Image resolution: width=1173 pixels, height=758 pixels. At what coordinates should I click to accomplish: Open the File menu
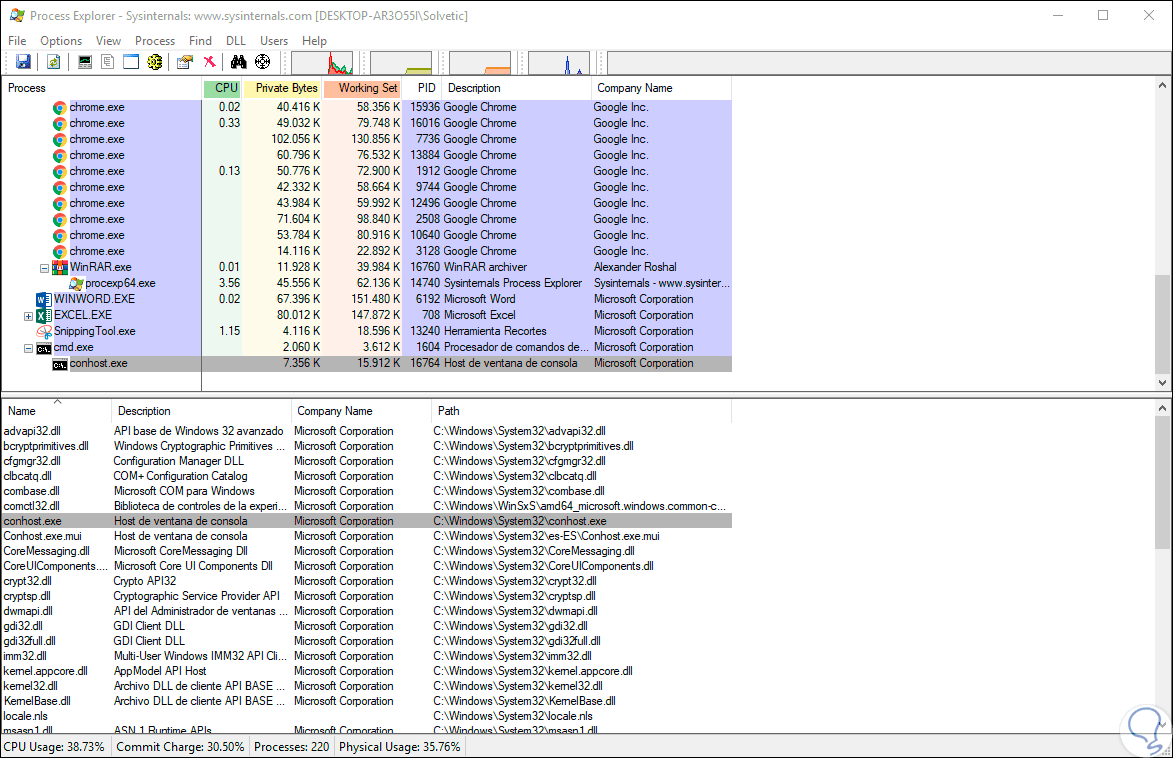tap(16, 40)
